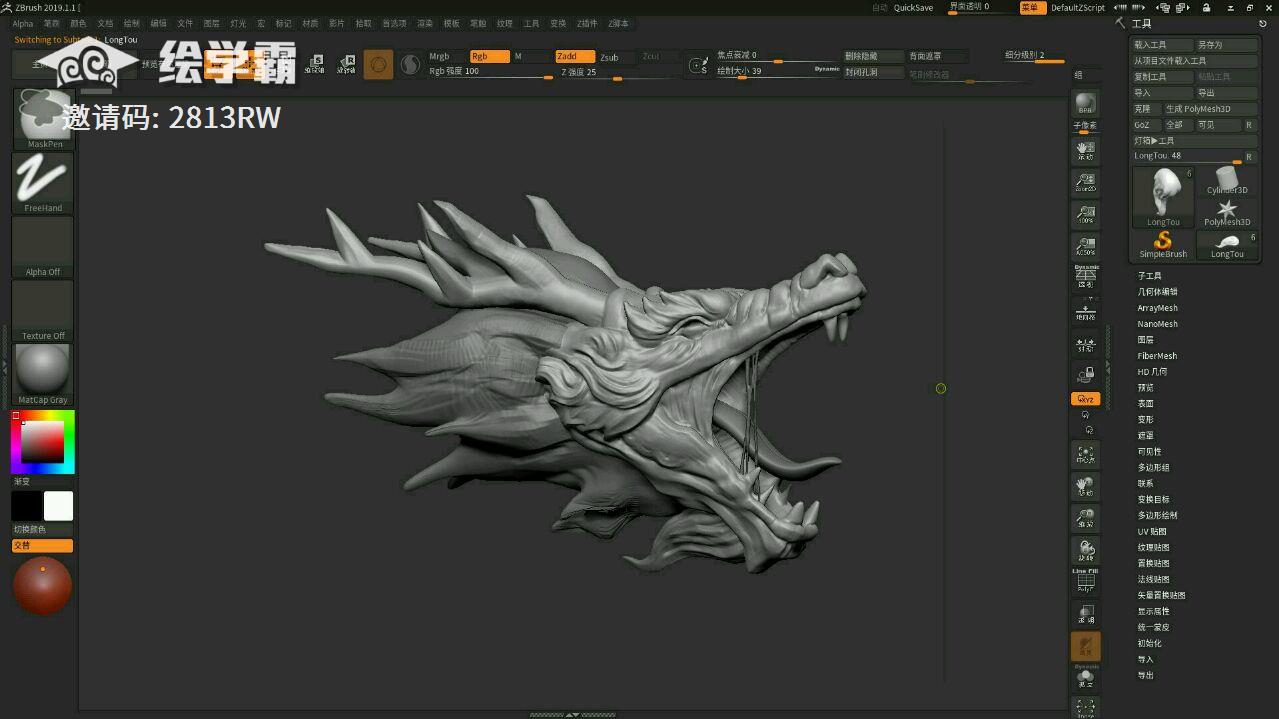Expand the 子工具 subtool palette section

click(1149, 276)
